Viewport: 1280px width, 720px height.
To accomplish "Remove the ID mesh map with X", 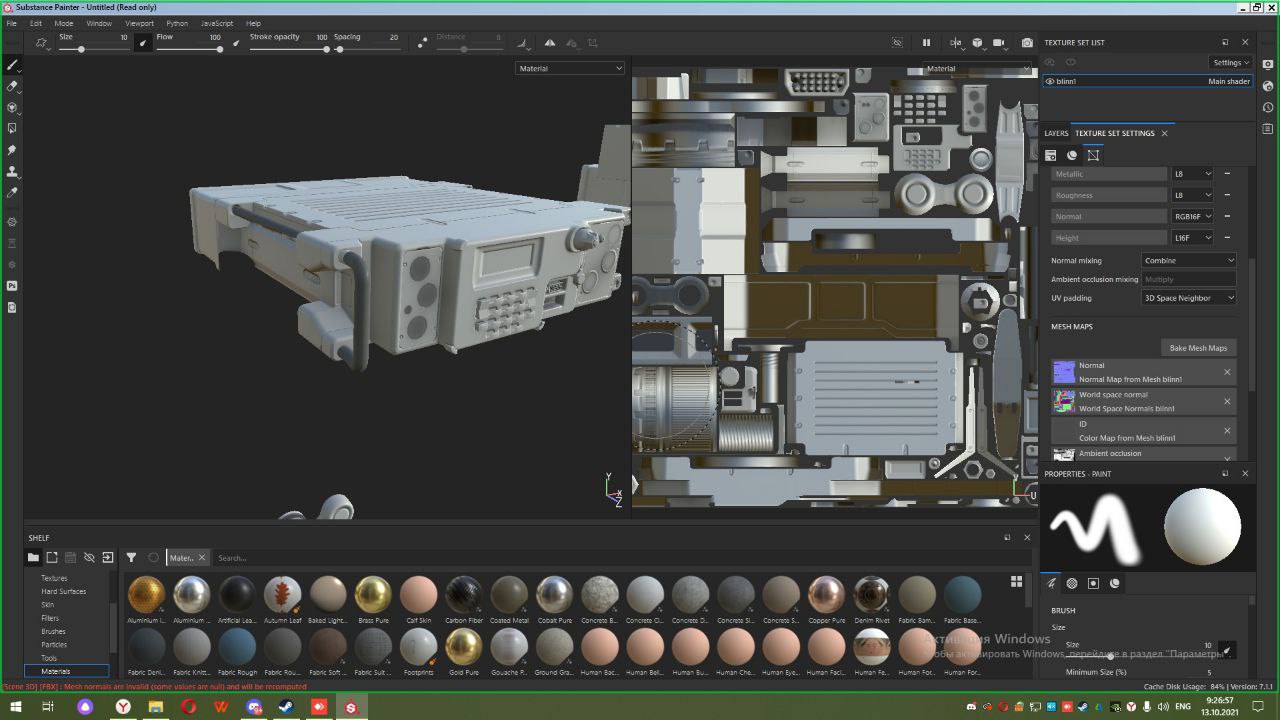I will pos(1227,431).
